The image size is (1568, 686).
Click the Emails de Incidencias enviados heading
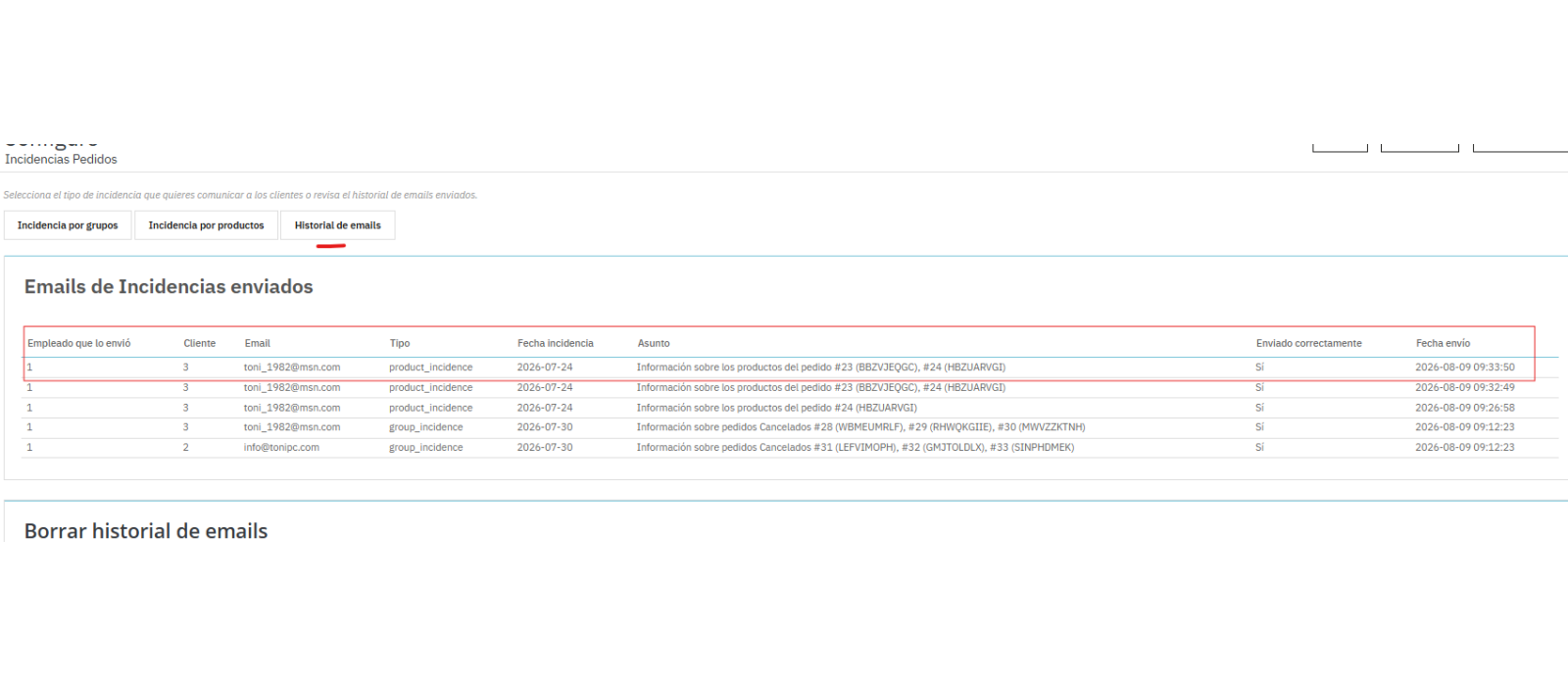(169, 287)
